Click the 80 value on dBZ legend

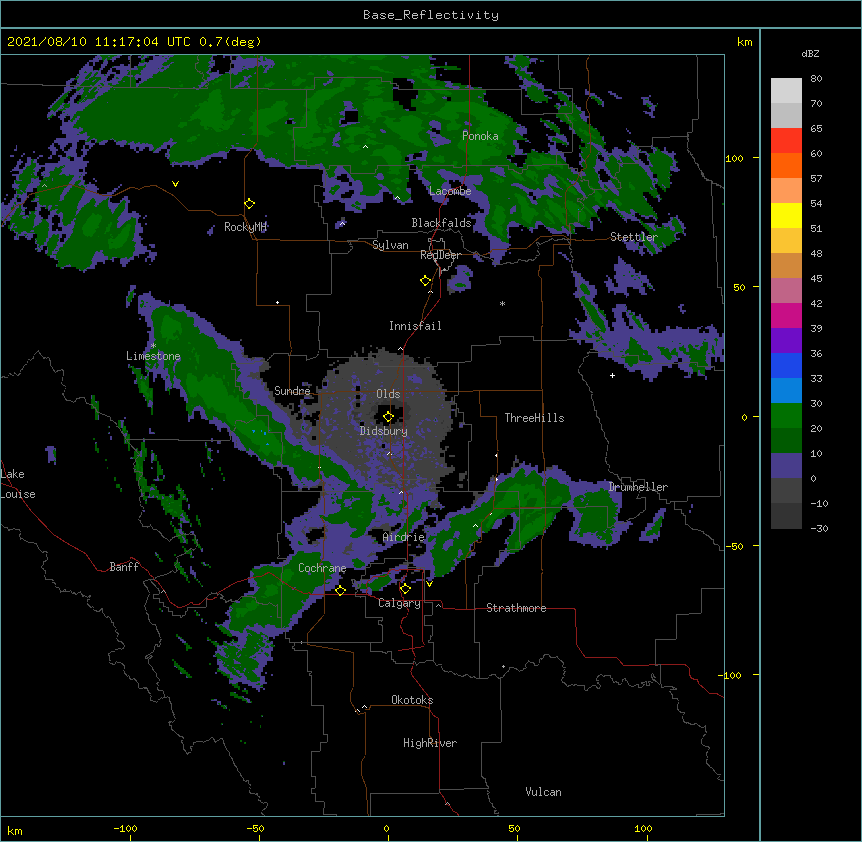(x=816, y=79)
